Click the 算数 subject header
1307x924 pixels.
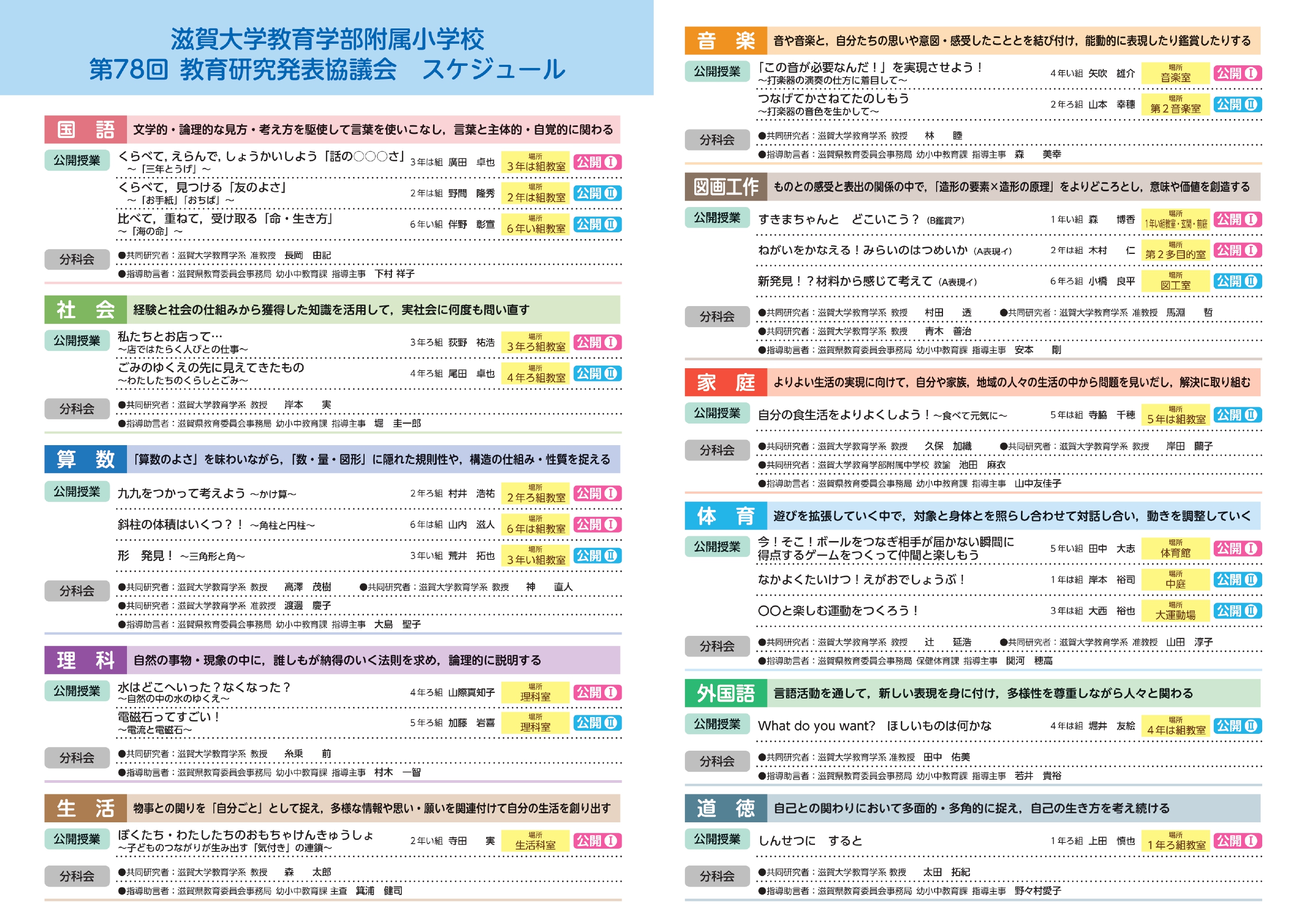(x=85, y=459)
